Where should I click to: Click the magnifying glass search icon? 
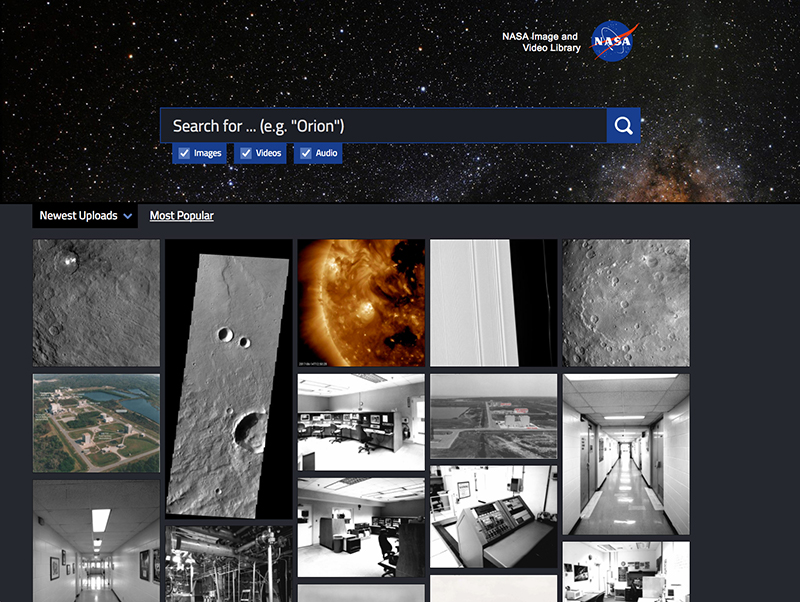tap(623, 125)
